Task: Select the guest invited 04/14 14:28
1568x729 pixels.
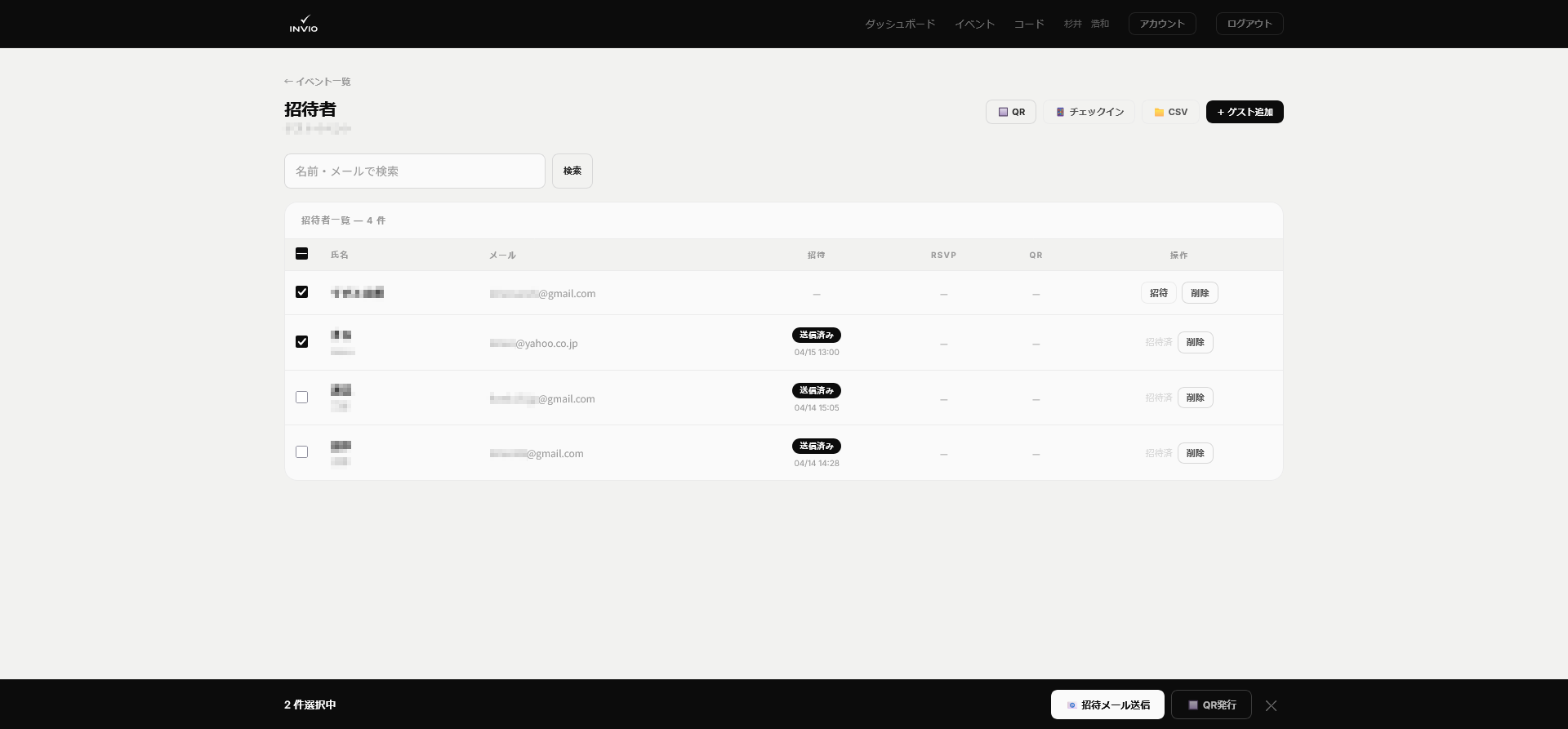Action: 302,452
